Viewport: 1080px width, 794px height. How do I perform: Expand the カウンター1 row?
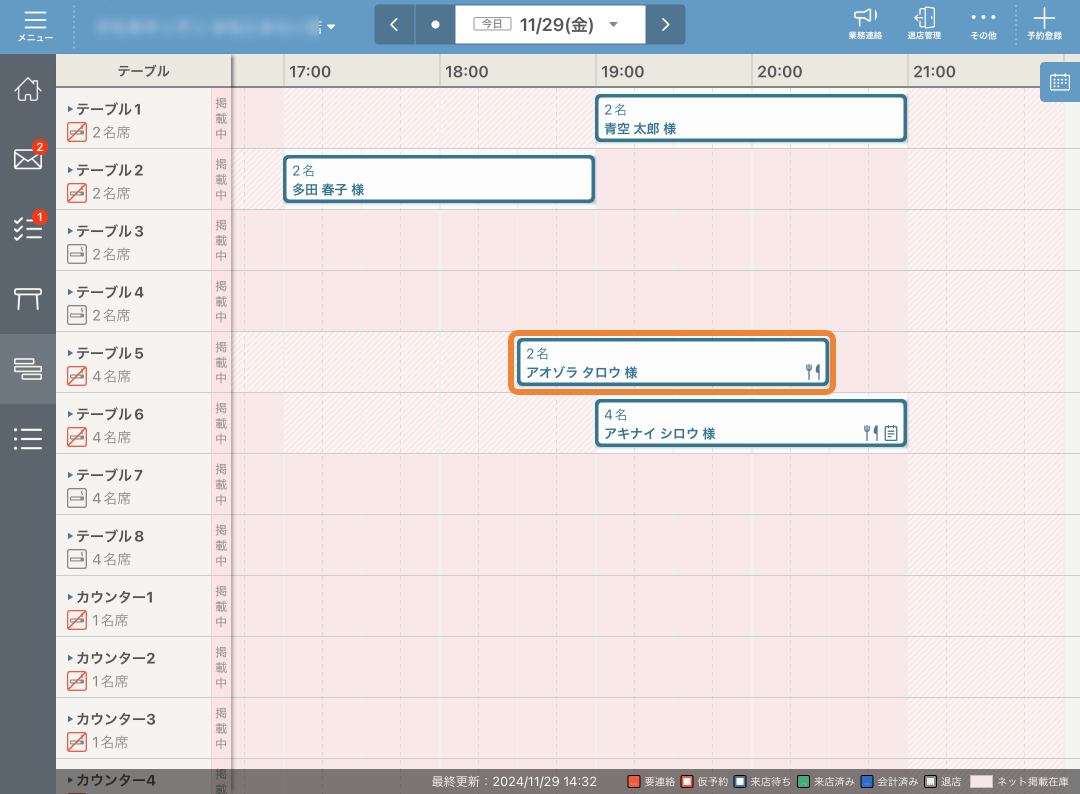(70, 597)
